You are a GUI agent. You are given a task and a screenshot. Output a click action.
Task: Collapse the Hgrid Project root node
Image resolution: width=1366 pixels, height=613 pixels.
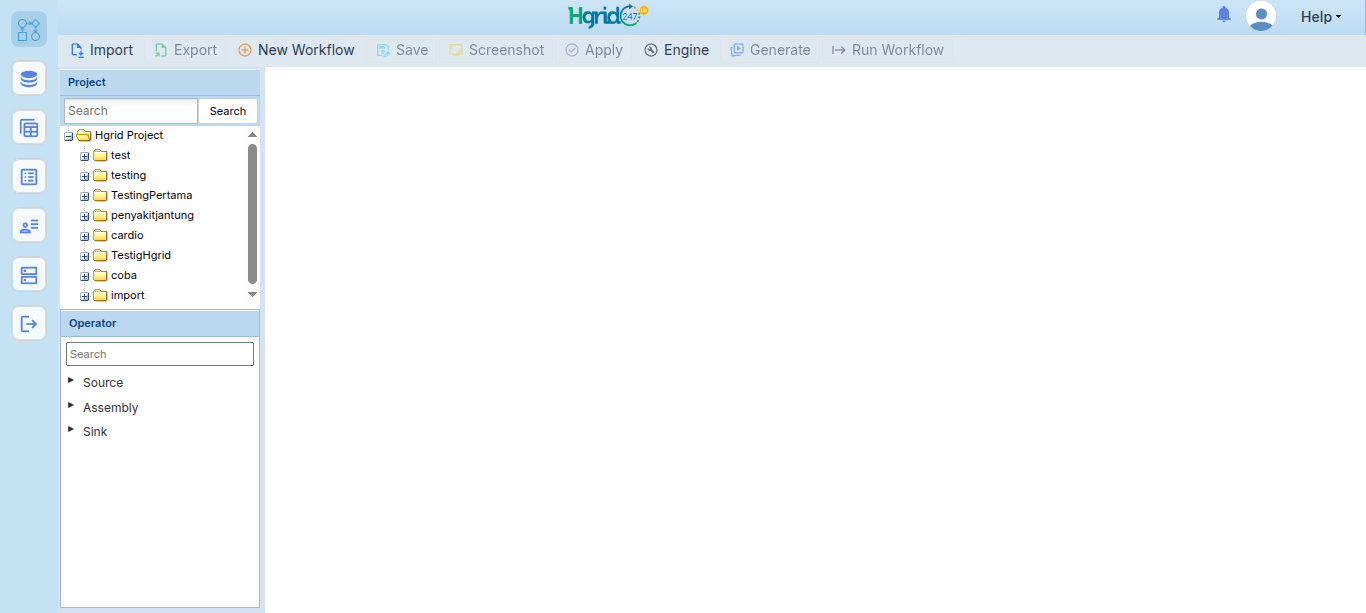tap(68, 136)
